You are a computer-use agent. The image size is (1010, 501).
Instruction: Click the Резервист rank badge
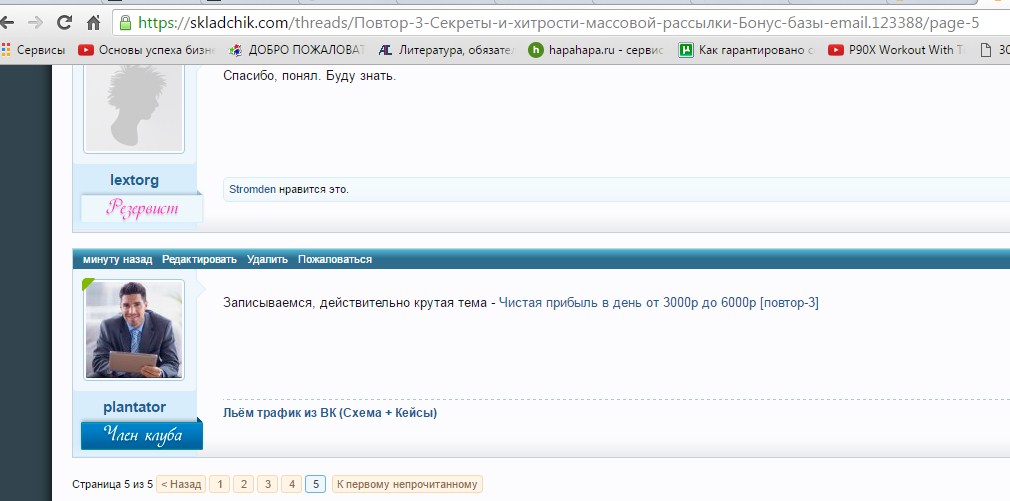(x=142, y=208)
